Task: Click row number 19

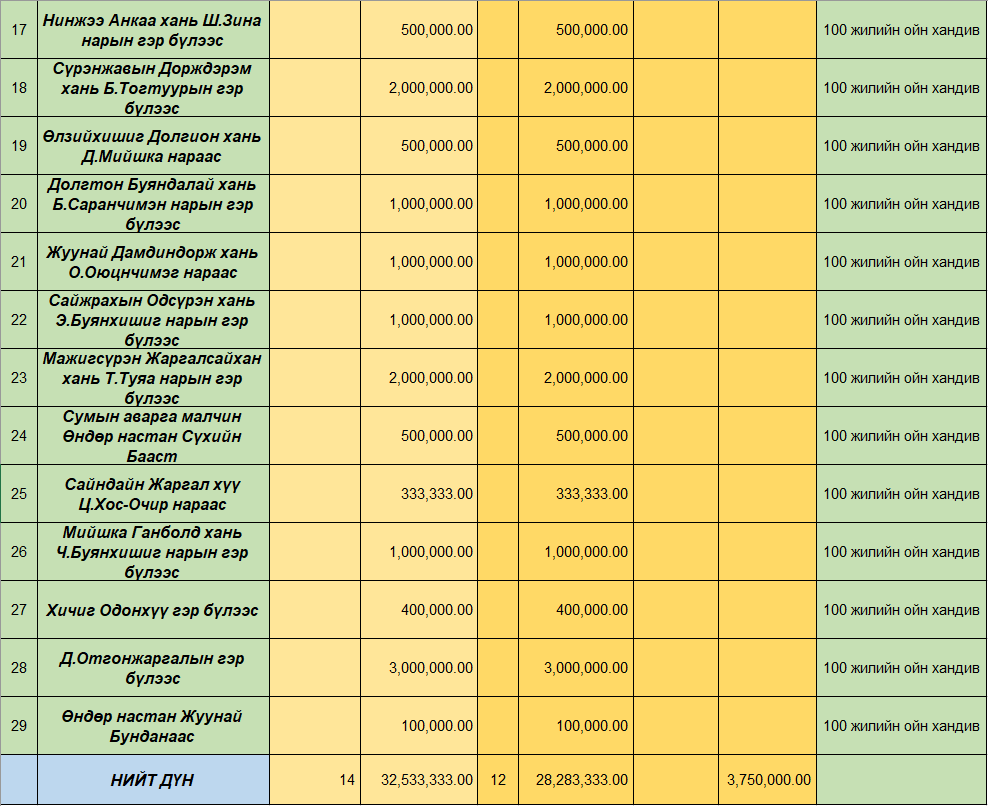Action: point(19,146)
